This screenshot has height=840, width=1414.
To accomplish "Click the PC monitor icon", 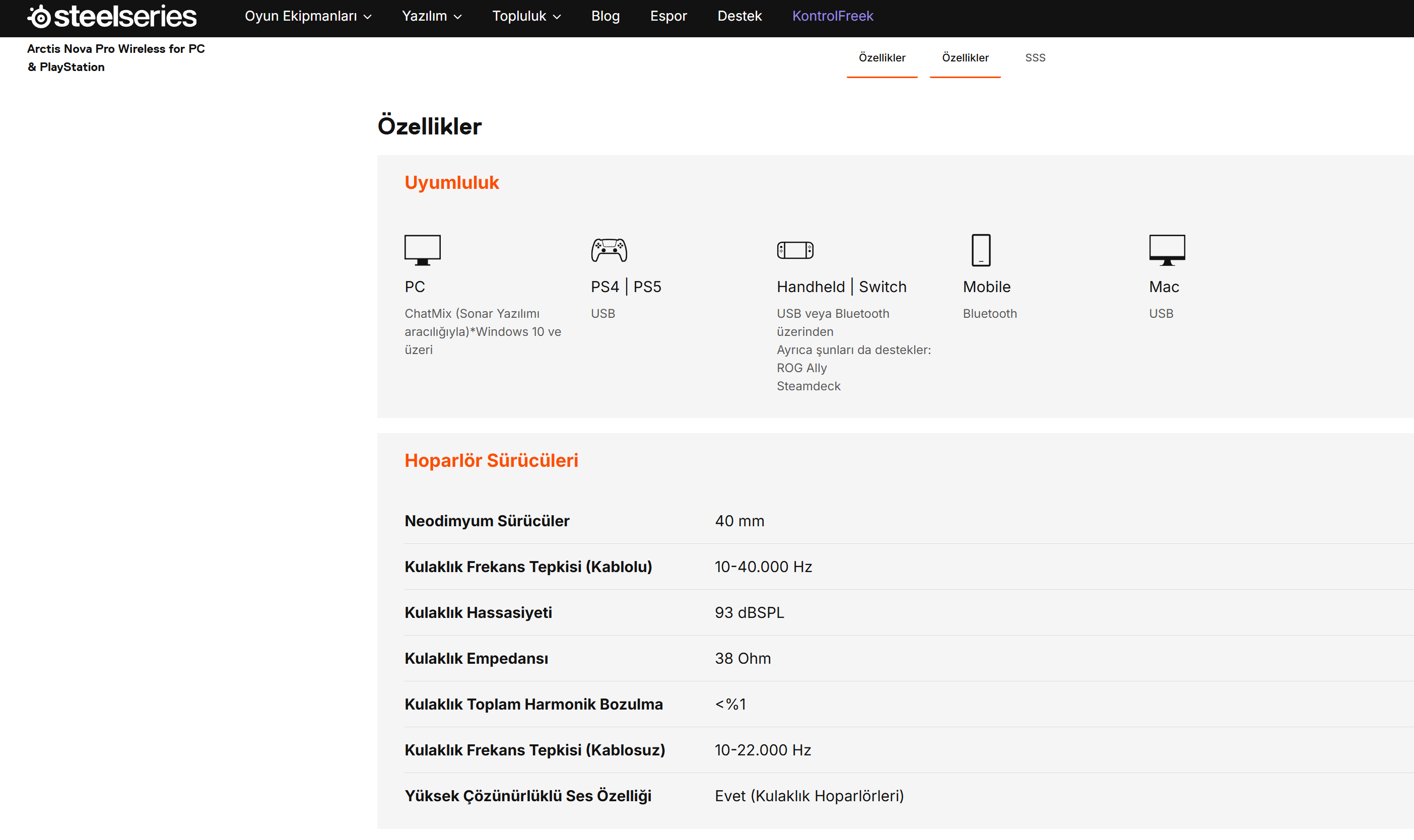I will pos(422,250).
